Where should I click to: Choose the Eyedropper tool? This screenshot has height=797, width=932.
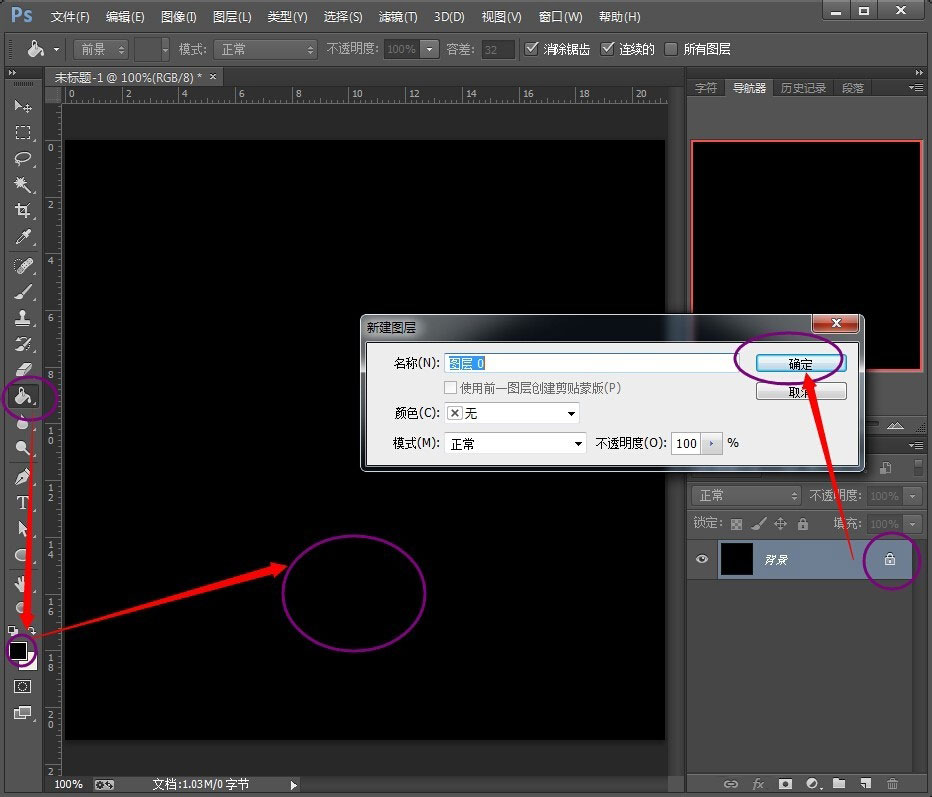coord(22,237)
